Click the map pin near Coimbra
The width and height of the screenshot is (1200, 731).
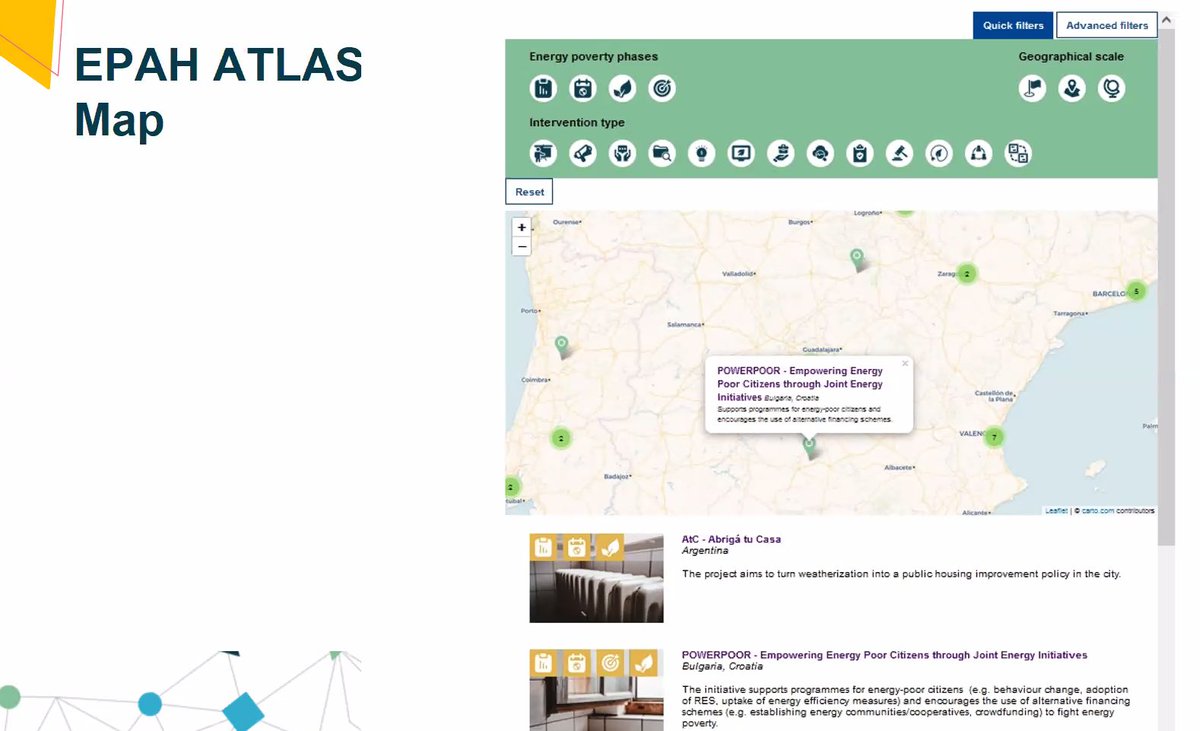click(x=561, y=346)
